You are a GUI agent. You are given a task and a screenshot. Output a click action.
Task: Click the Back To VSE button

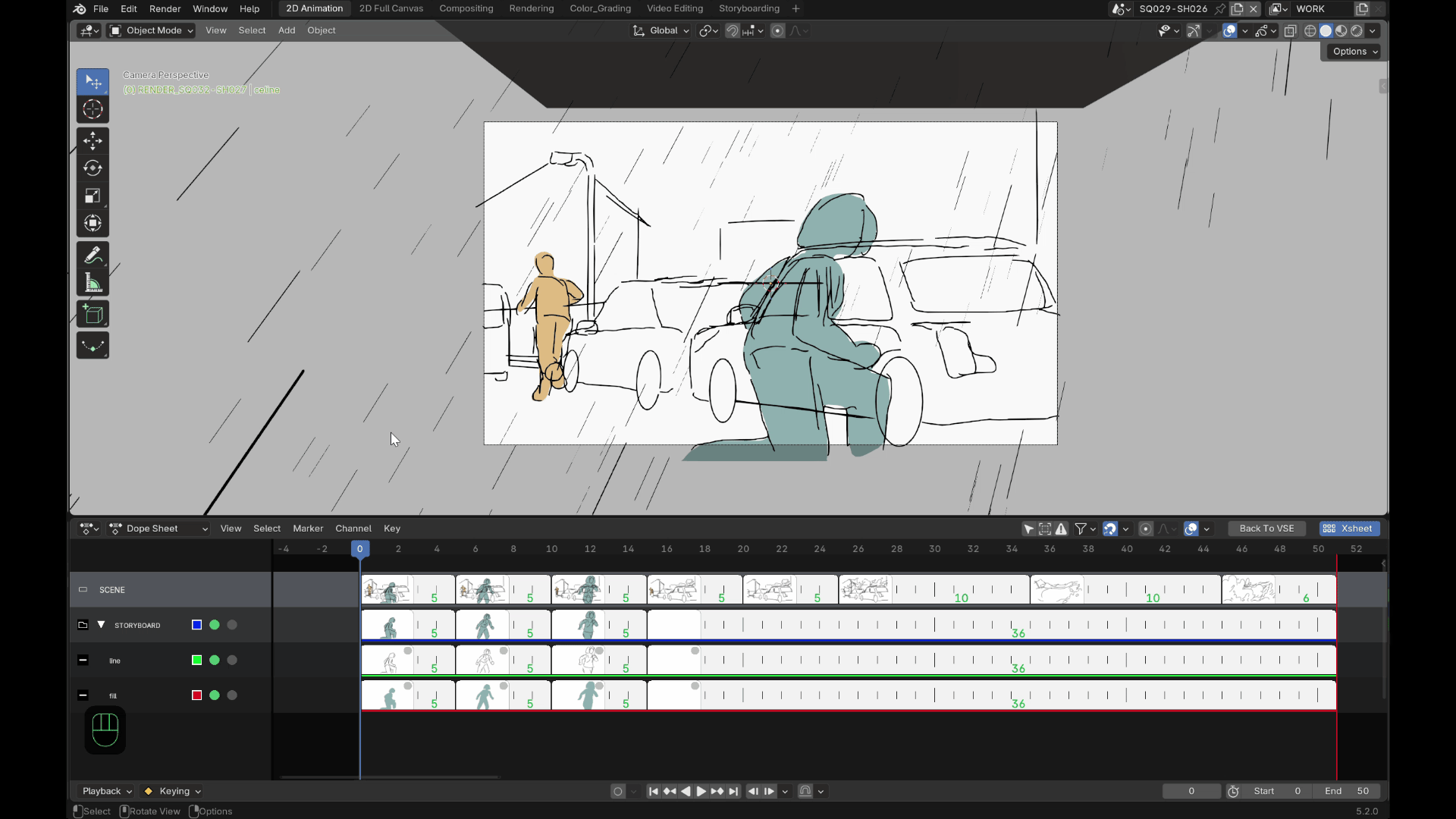(1266, 529)
